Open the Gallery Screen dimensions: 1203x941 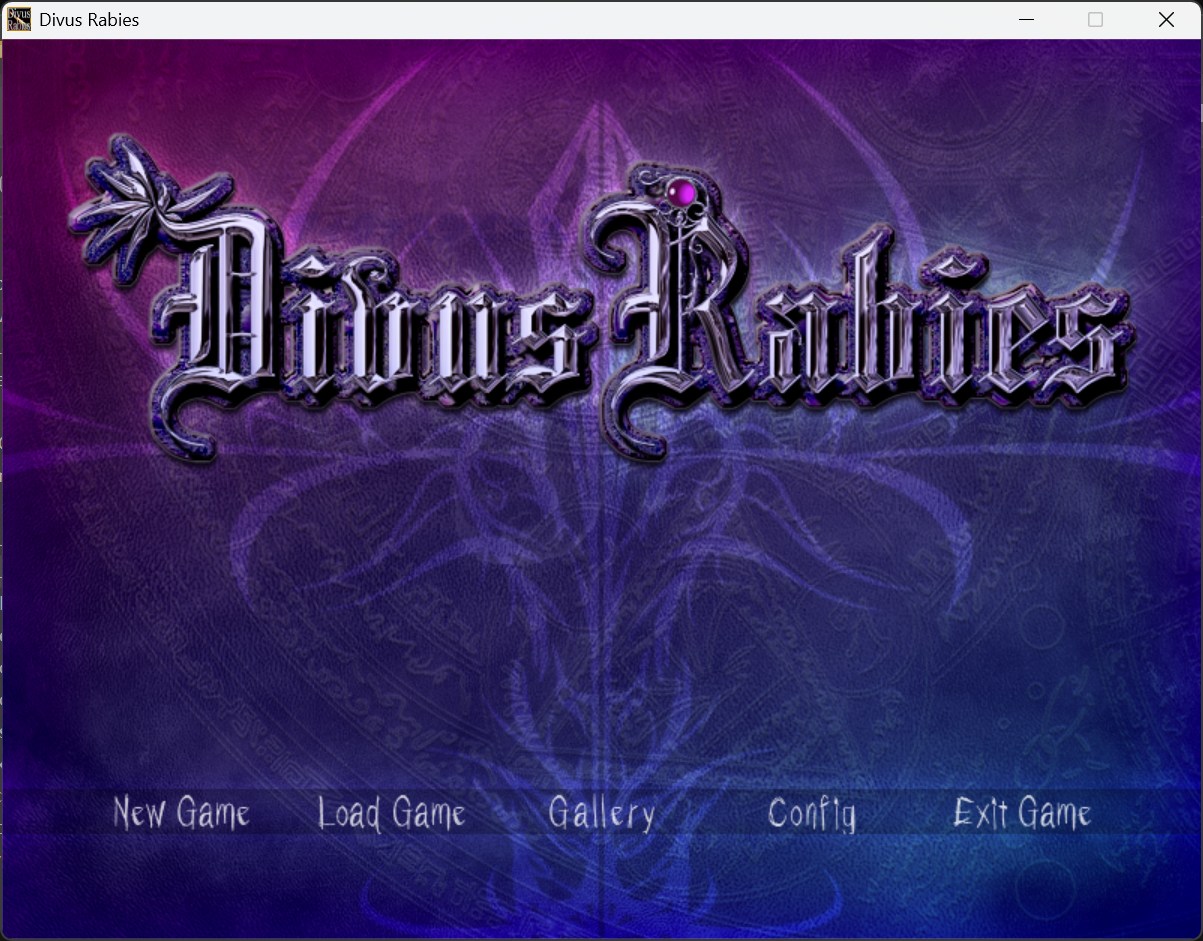601,814
